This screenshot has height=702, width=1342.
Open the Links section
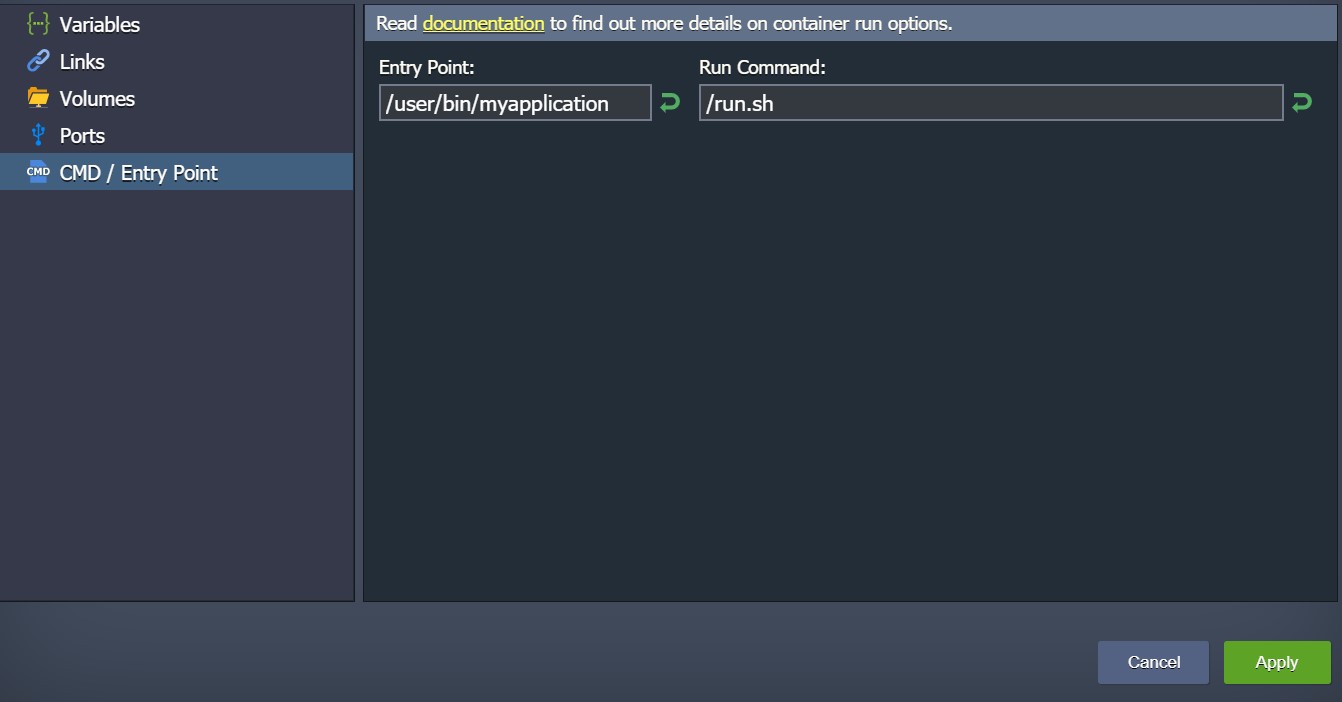pos(176,61)
